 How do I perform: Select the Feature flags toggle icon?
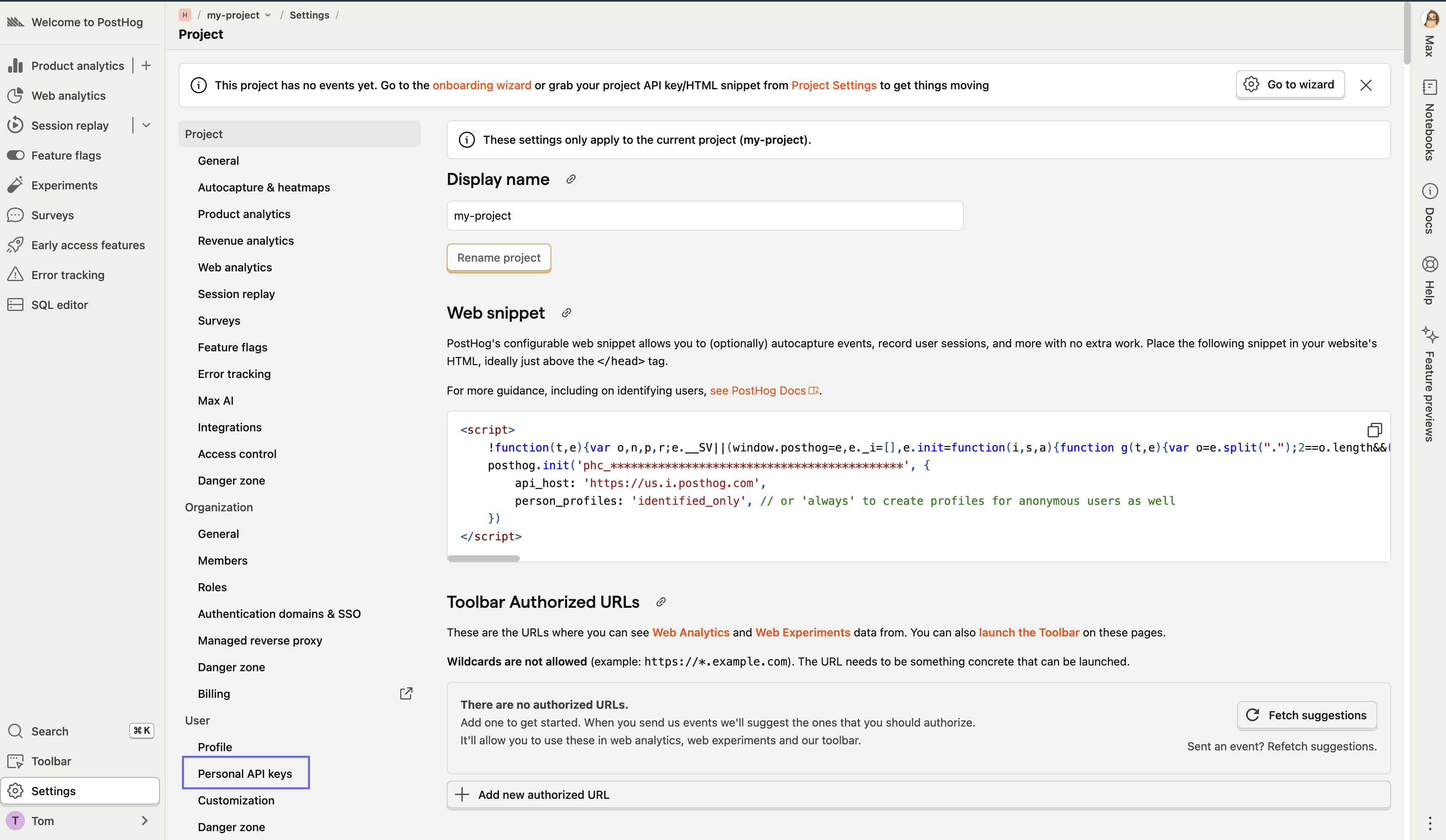coord(15,155)
